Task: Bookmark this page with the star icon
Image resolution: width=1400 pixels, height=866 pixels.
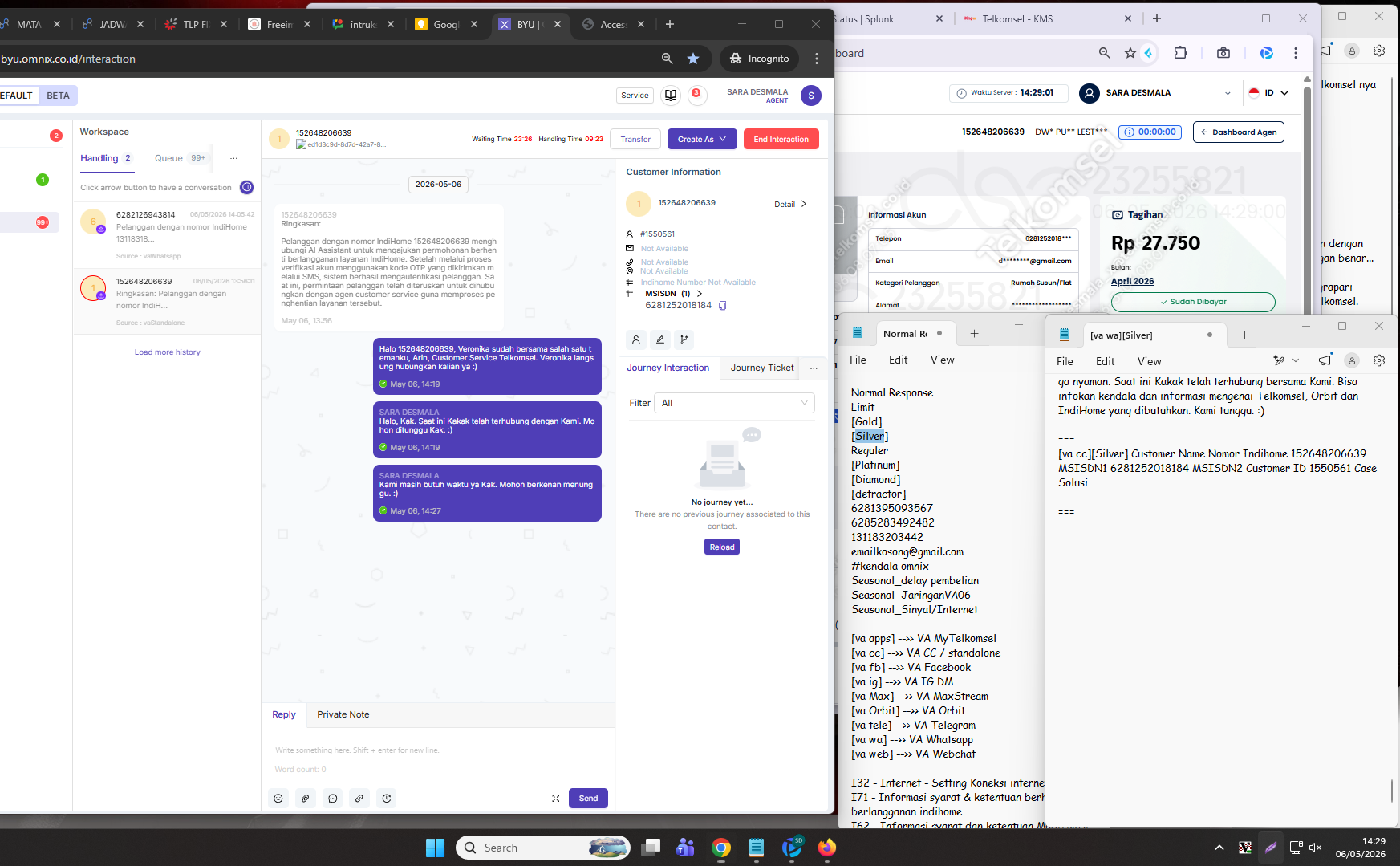Action: coord(693,59)
